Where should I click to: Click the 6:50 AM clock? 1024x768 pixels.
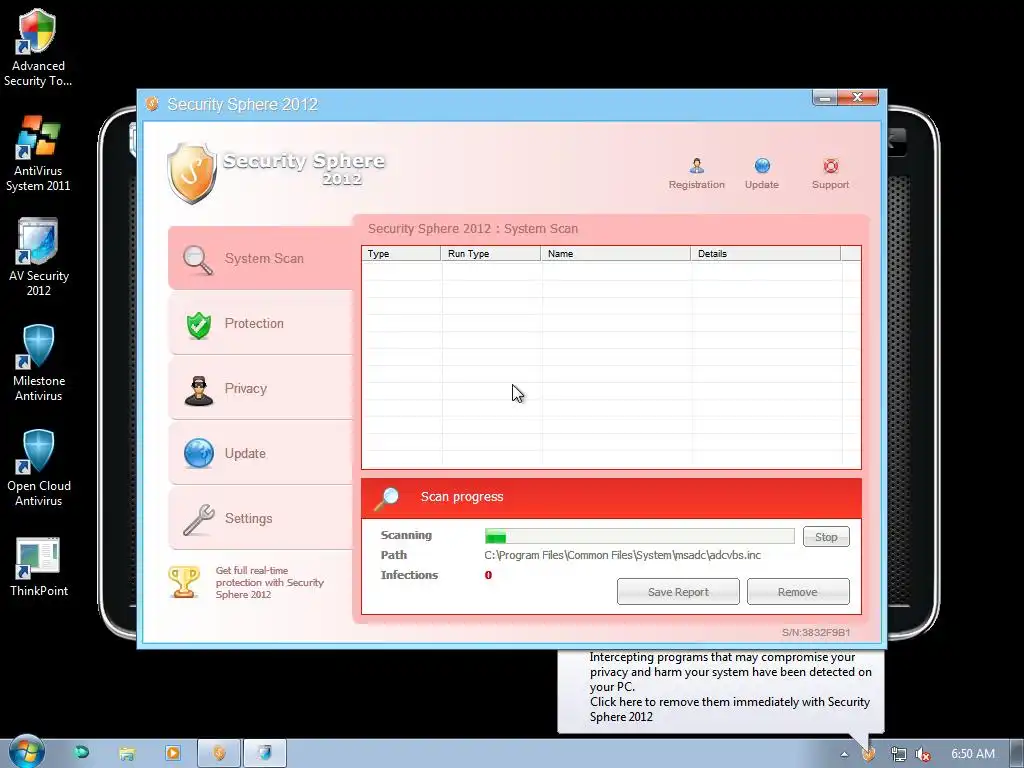pyautogui.click(x=972, y=754)
